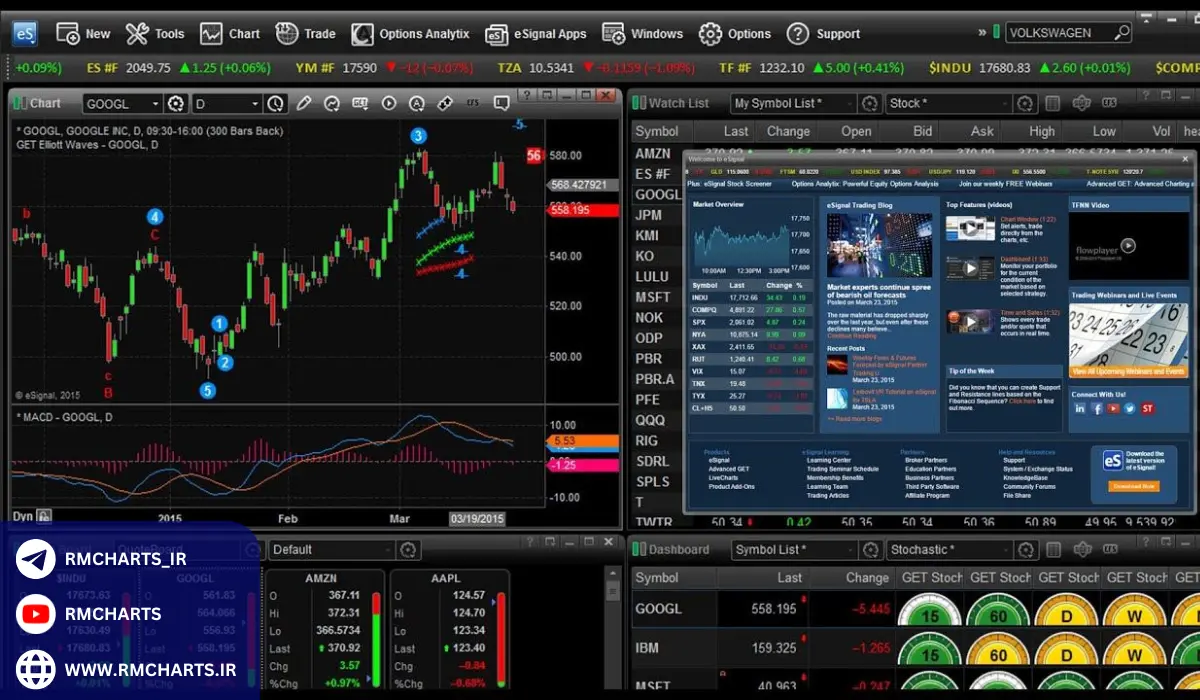Click View All Upcoming Webinars and Events
The height and width of the screenshot is (700, 1200).
click(1128, 371)
